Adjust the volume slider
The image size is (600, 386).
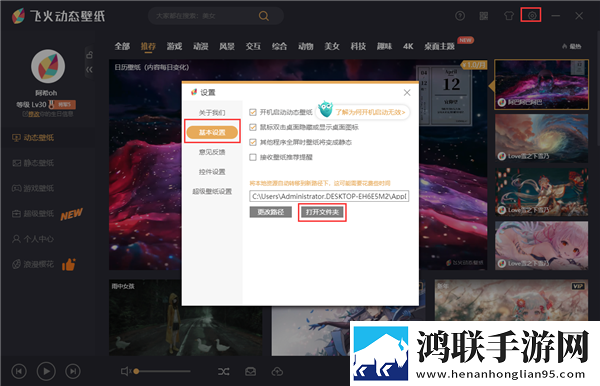pos(163,371)
